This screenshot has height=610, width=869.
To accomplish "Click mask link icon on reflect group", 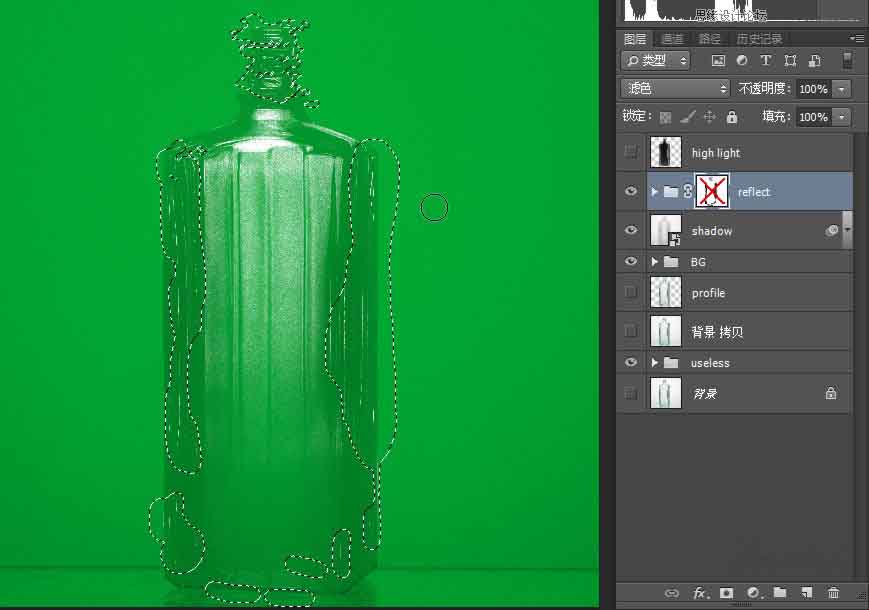I will point(688,192).
